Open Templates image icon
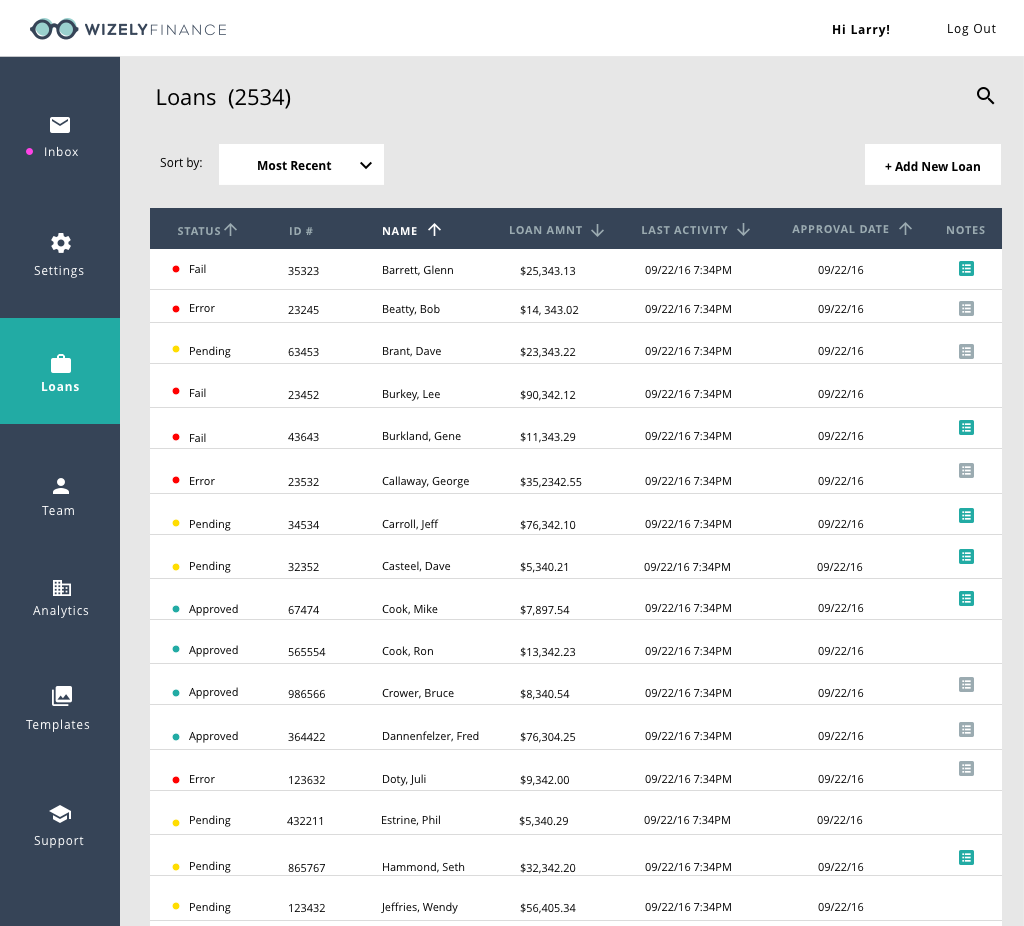Image resolution: width=1024 pixels, height=926 pixels. 62,696
